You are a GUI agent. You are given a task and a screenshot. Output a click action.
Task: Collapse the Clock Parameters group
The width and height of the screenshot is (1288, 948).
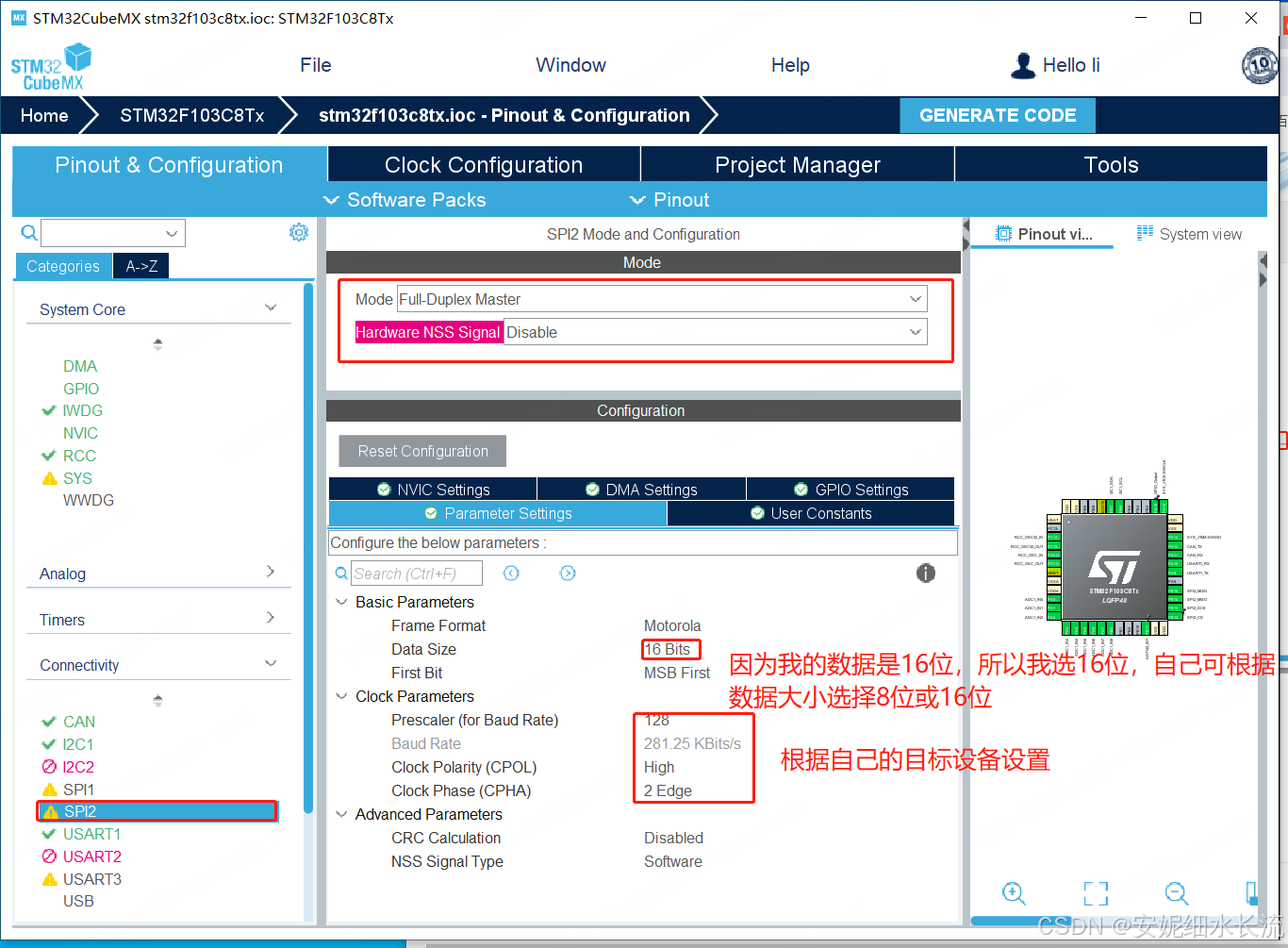tap(341, 696)
